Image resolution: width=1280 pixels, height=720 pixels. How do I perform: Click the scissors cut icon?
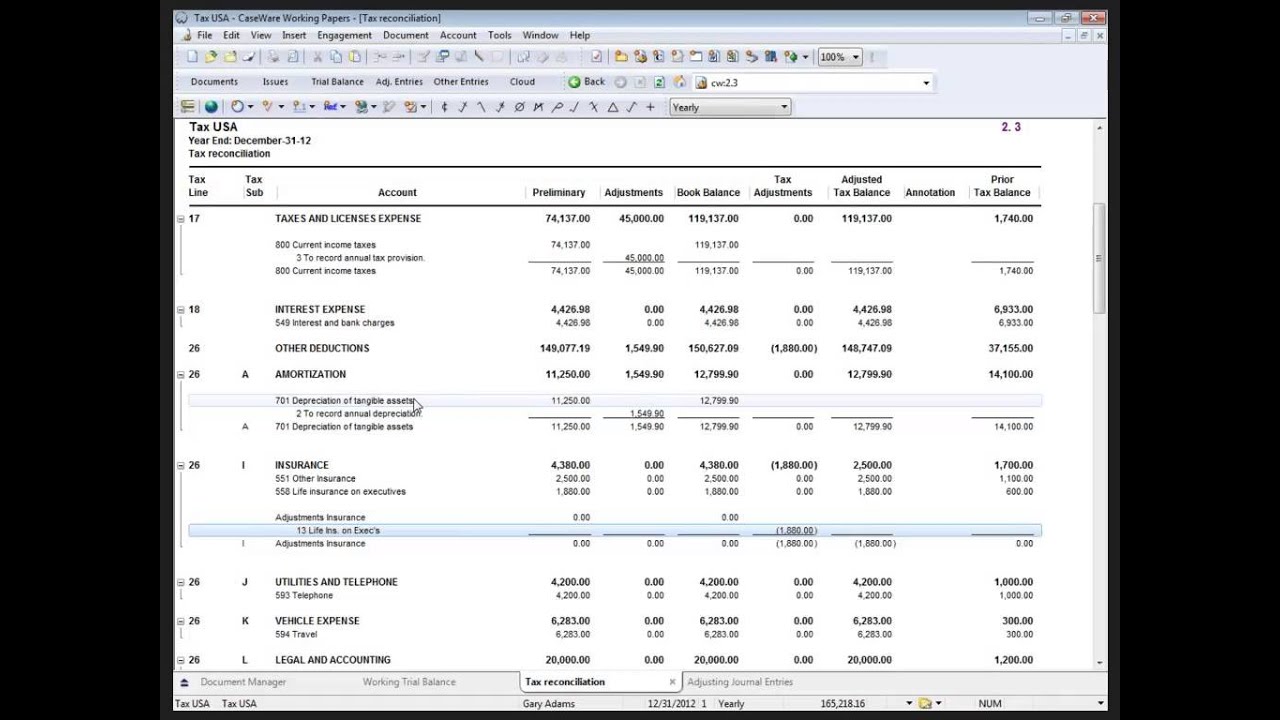pyautogui.click(x=318, y=57)
